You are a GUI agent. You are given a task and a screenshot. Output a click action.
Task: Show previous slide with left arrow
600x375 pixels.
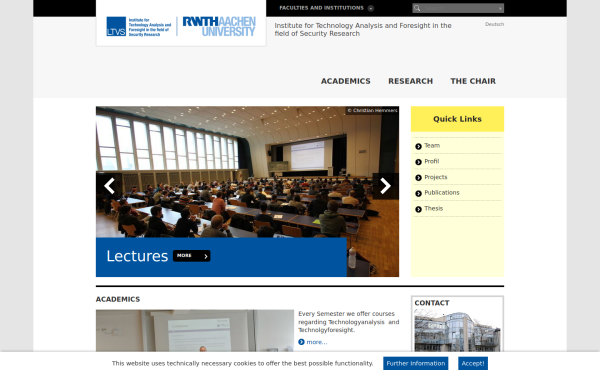pyautogui.click(x=109, y=186)
